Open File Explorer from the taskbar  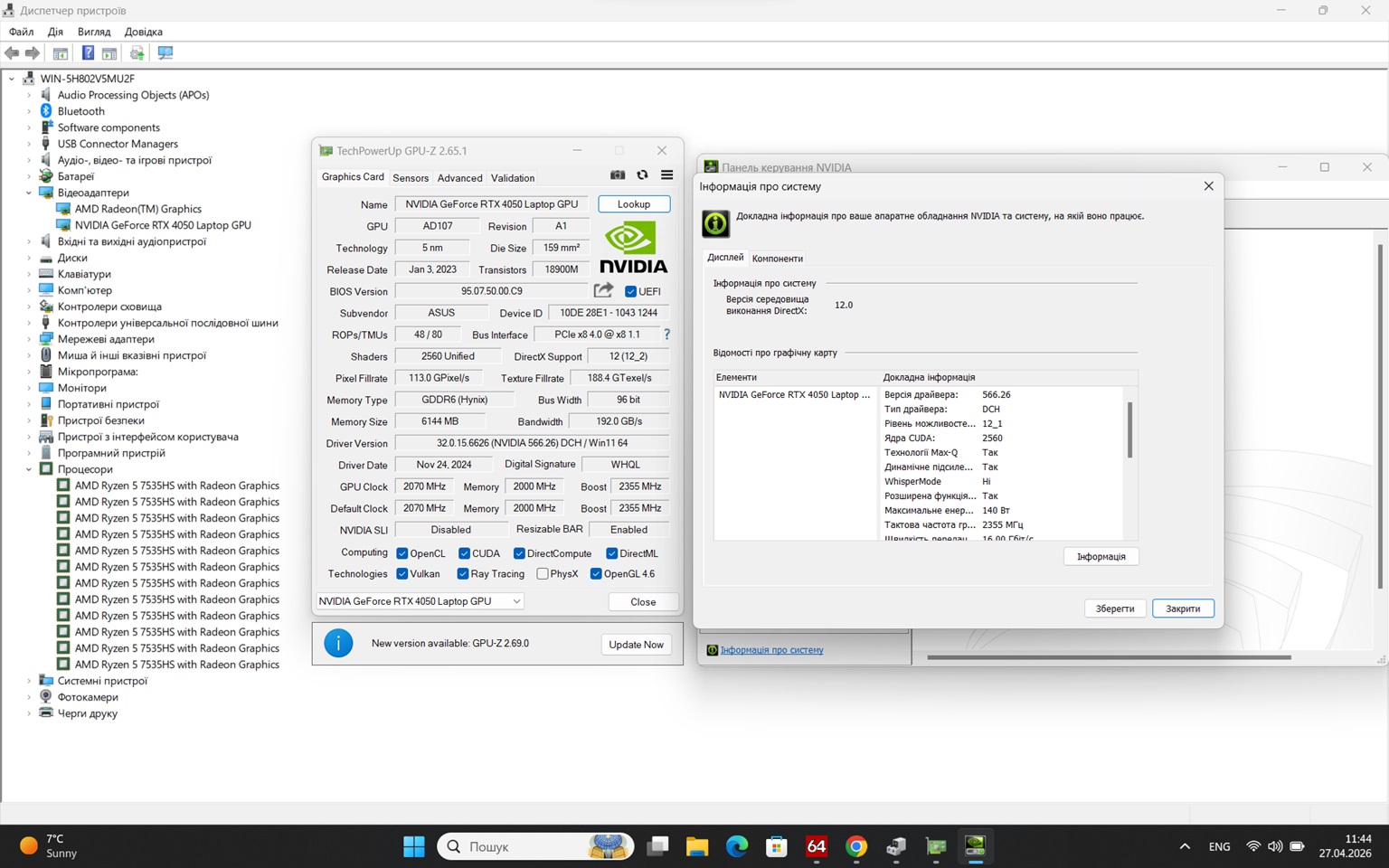(x=696, y=846)
